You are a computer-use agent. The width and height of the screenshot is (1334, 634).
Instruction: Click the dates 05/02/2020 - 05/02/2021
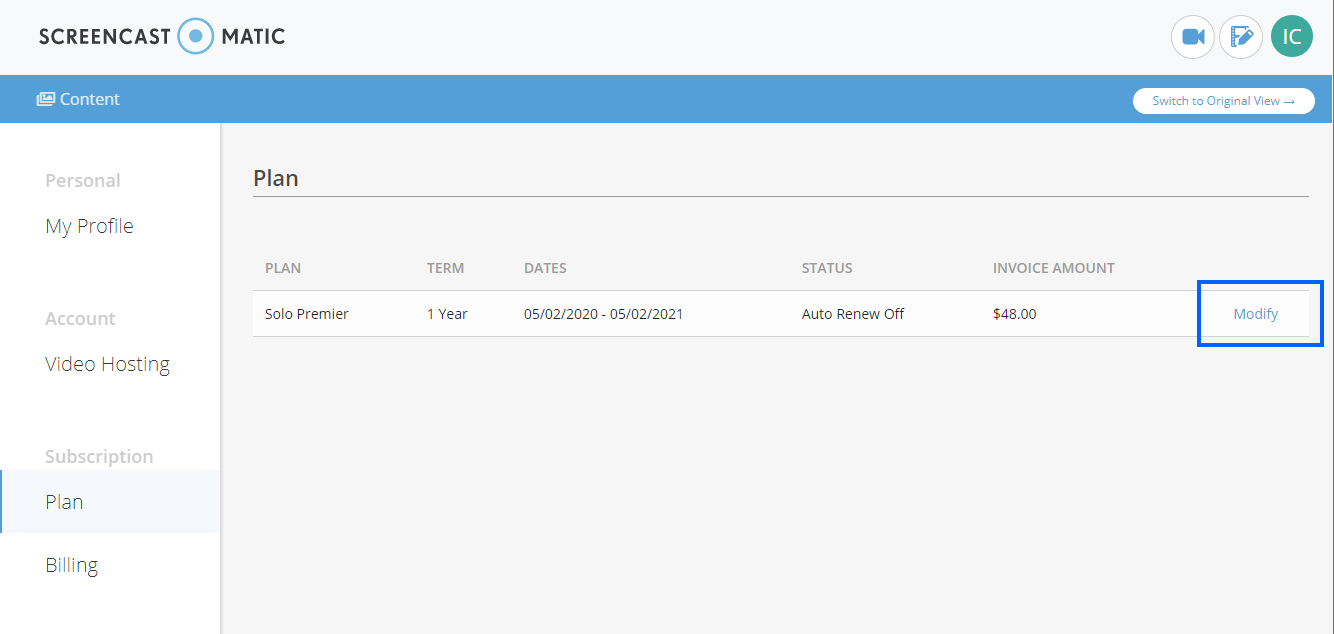tap(604, 314)
